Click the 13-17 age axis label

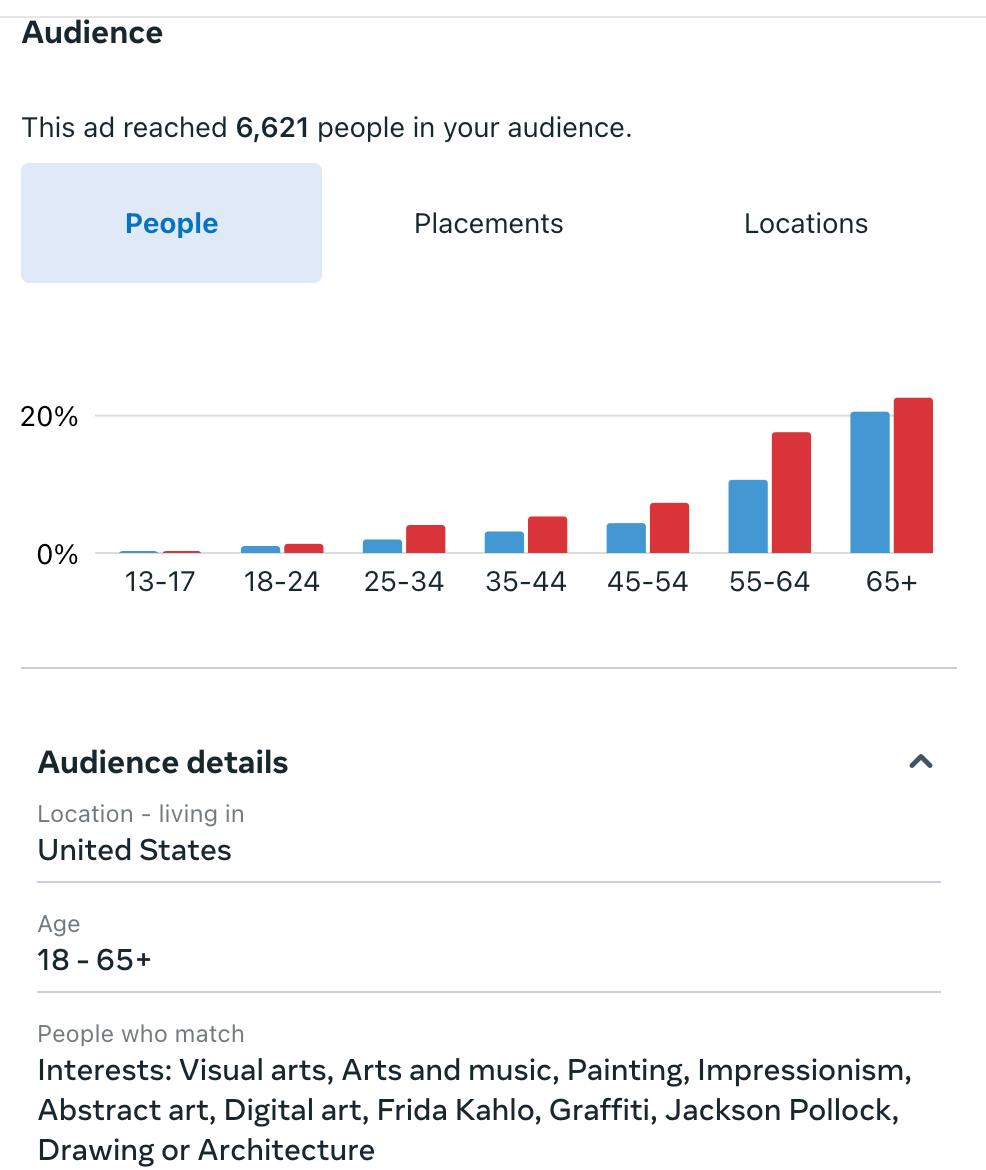coord(160,582)
